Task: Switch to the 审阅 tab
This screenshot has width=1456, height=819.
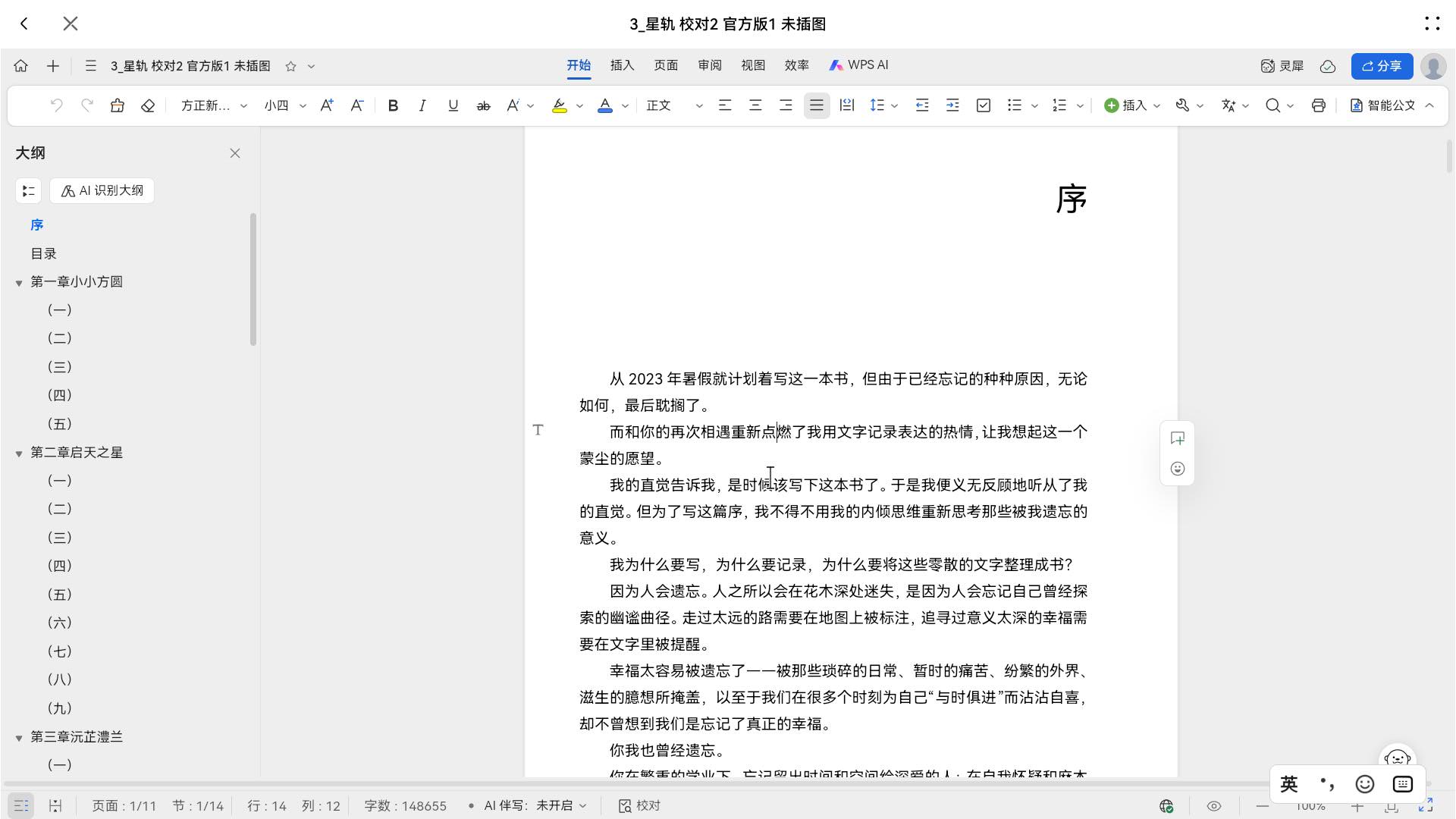Action: pos(710,65)
